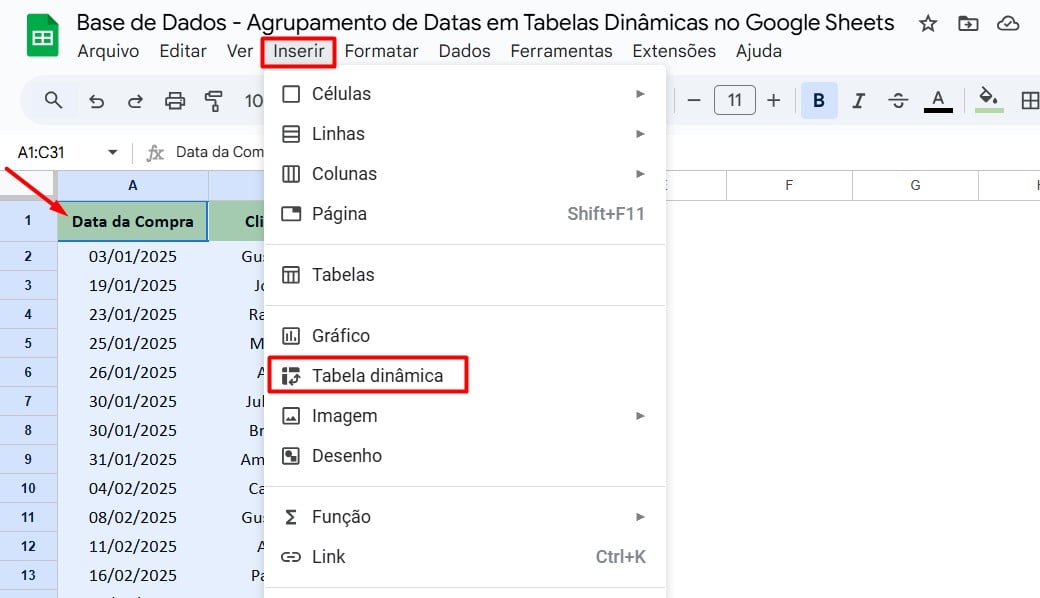This screenshot has height=598, width=1040.
Task: Select cell with 23/01/2025
Action: (133, 314)
